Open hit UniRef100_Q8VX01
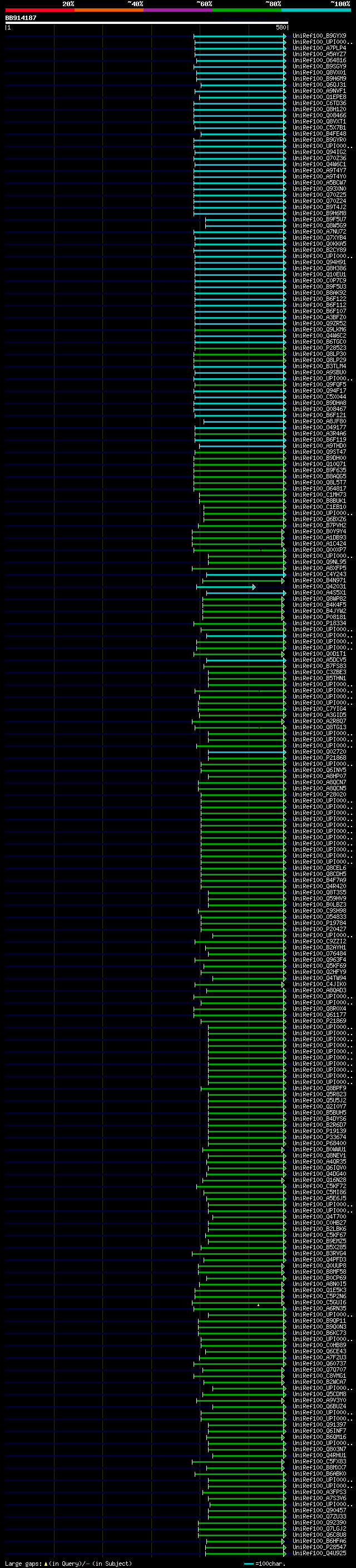This screenshot has height=1568, width=356. point(319,72)
